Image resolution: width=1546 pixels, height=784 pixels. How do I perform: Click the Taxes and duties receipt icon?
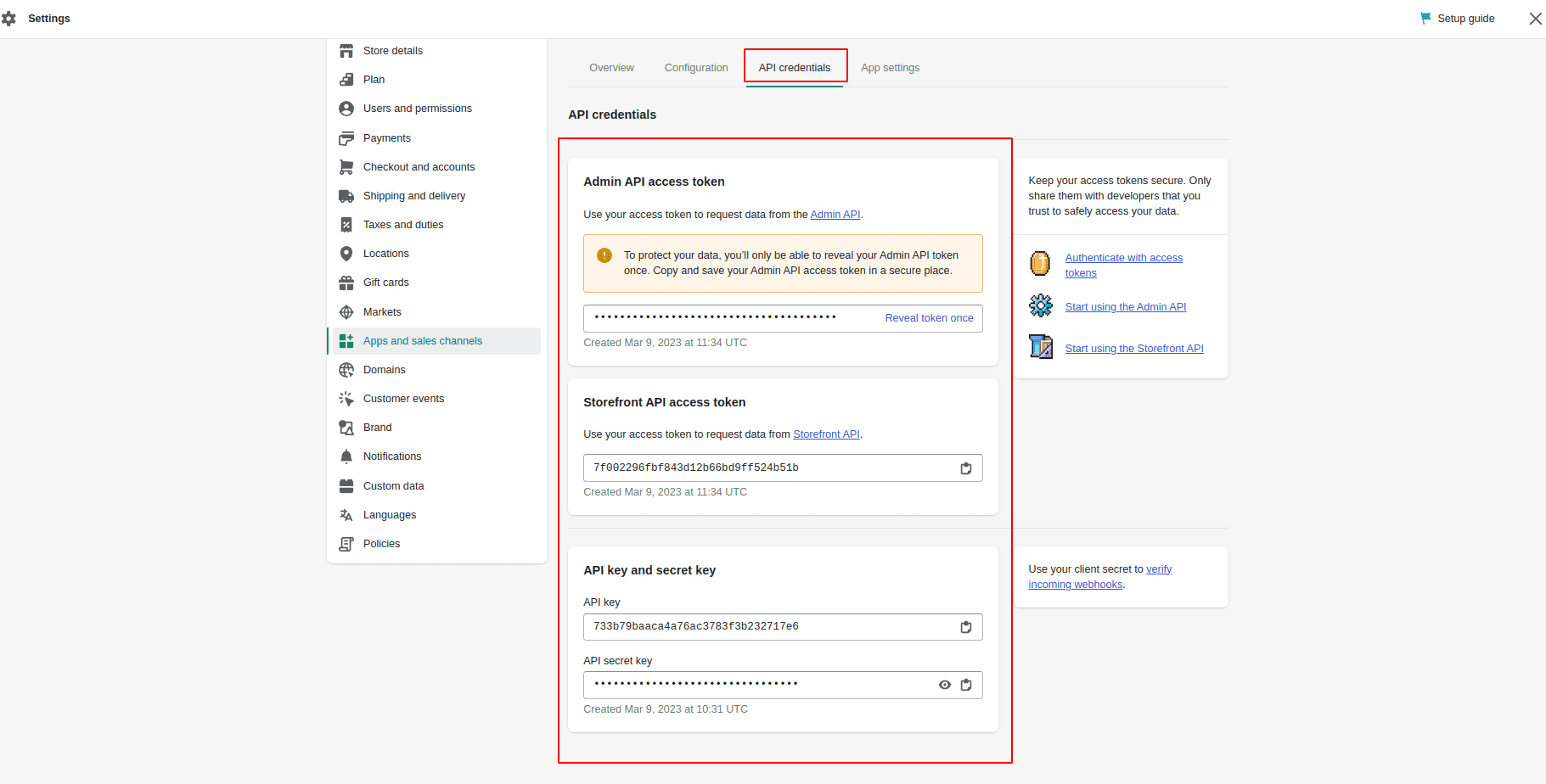point(346,225)
